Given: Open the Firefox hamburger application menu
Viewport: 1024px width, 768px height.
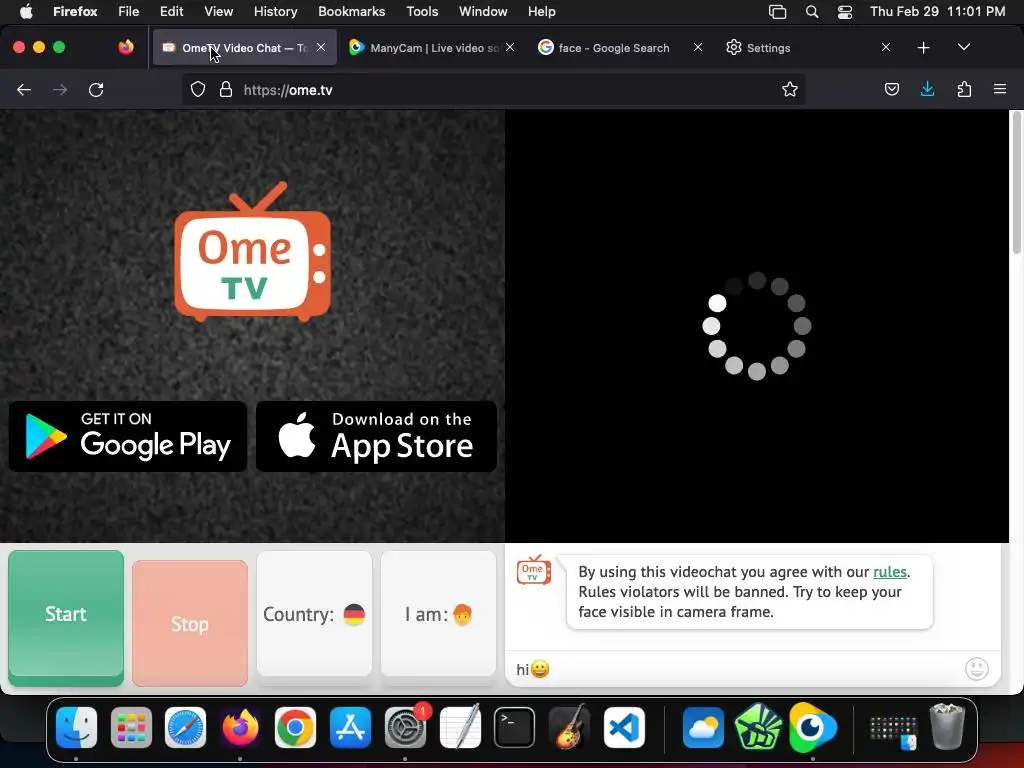Looking at the screenshot, I should pyautogui.click(x=1000, y=89).
